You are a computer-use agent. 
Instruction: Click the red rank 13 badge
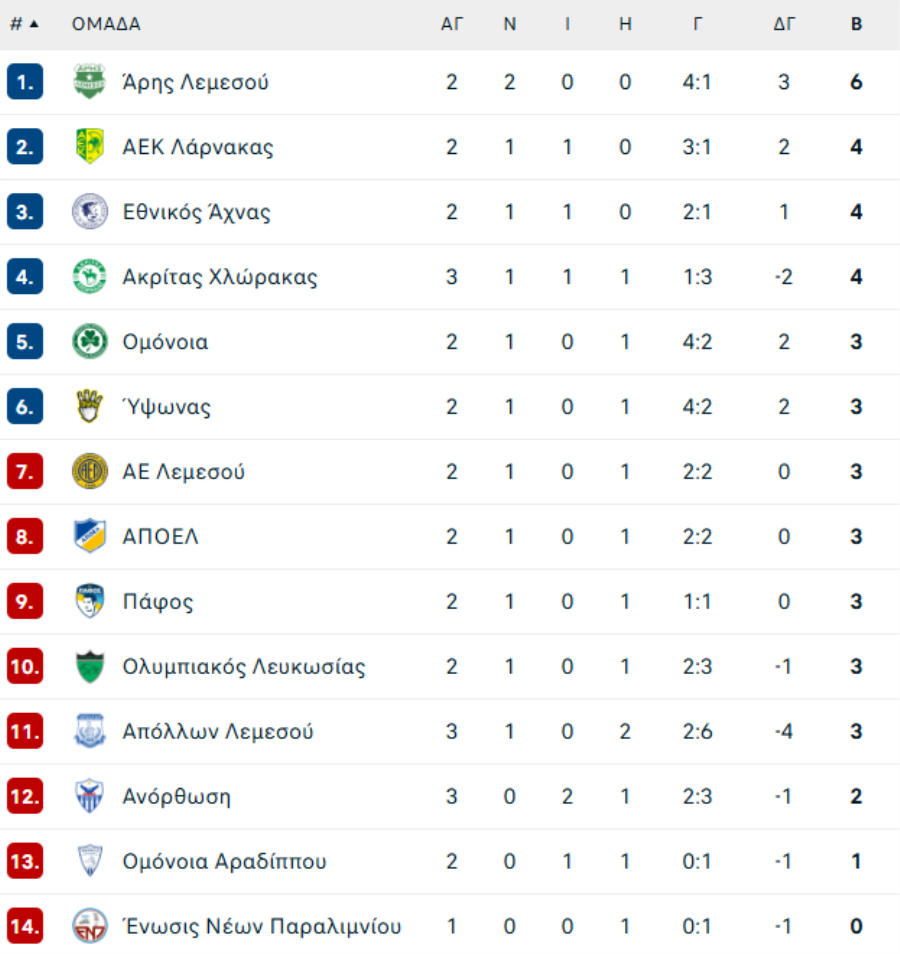[x=25, y=861]
